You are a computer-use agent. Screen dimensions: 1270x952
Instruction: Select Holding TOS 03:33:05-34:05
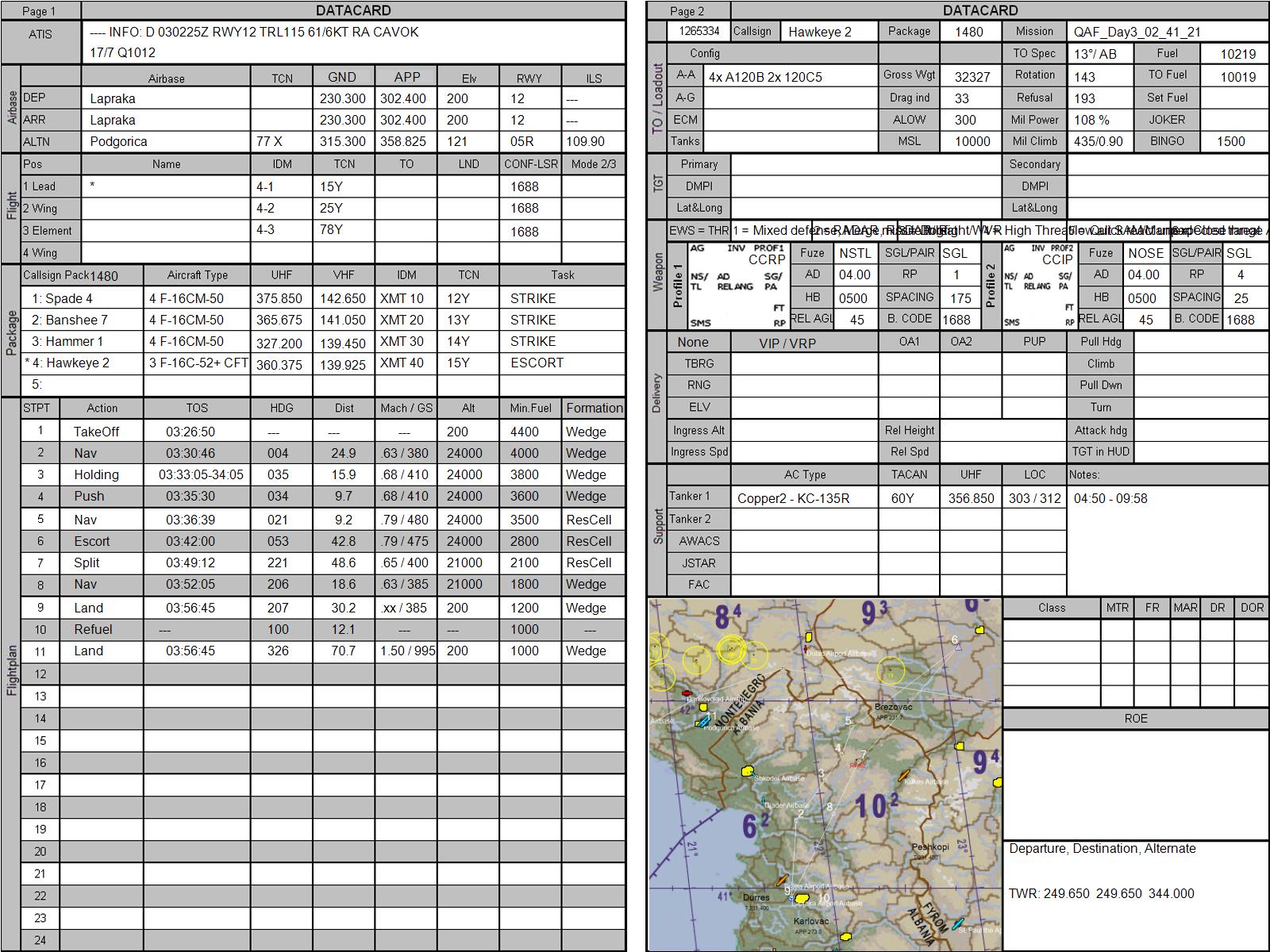pos(201,474)
